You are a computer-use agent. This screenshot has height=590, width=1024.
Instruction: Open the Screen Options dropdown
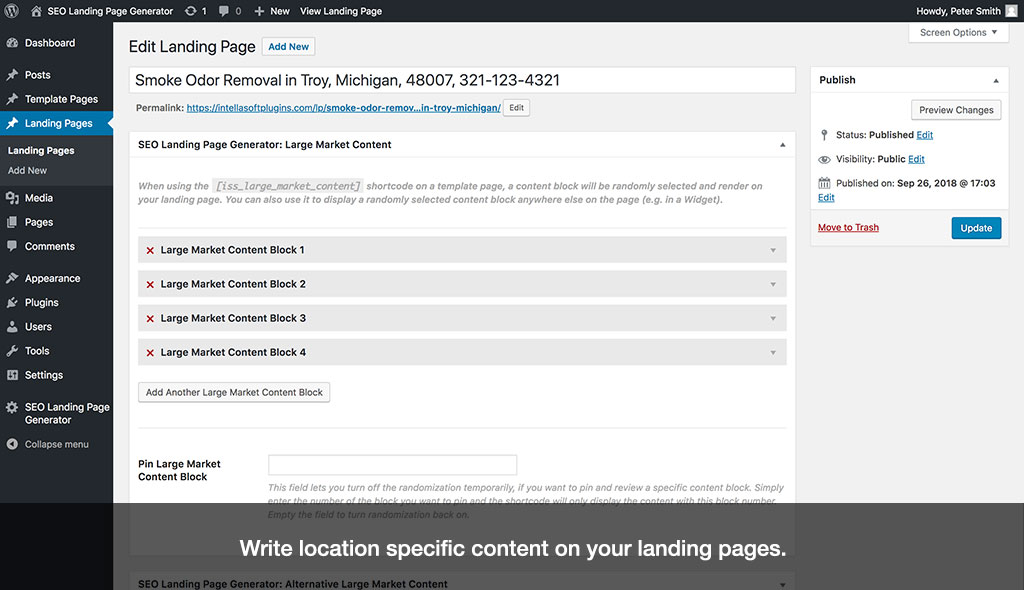pyautogui.click(x=956, y=31)
